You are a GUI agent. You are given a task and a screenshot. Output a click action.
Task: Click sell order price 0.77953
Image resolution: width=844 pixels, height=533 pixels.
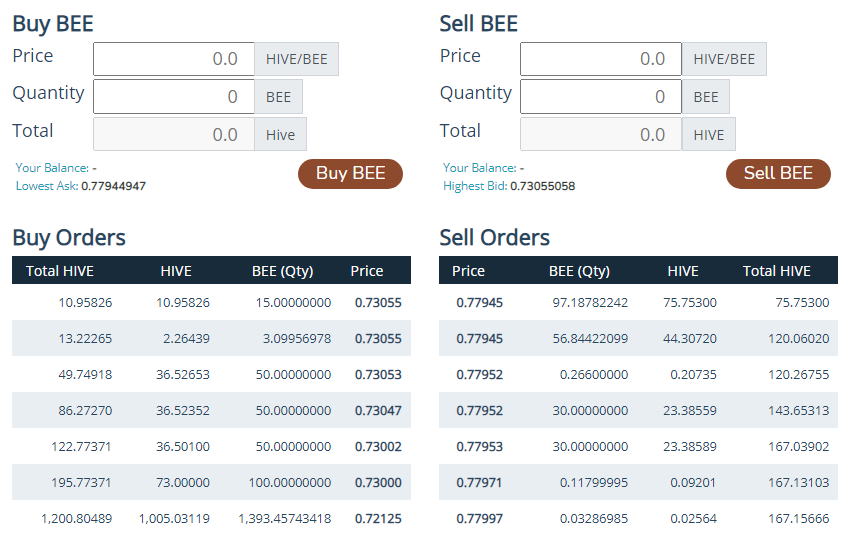[x=480, y=447]
